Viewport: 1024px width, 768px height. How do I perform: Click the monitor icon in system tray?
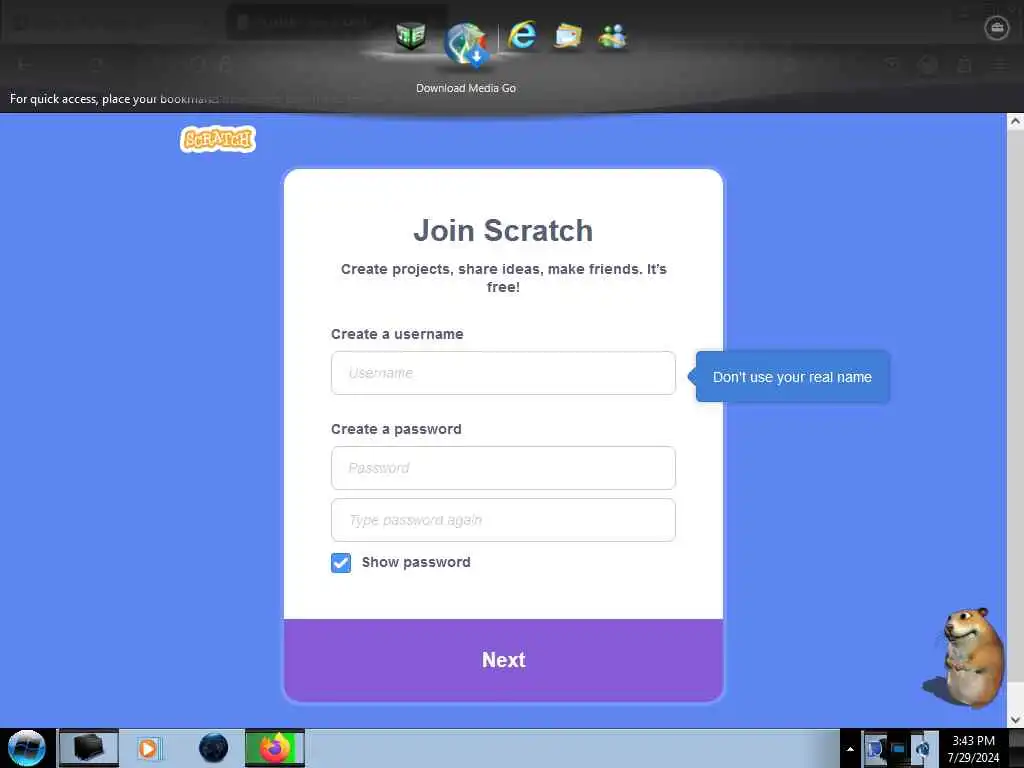click(898, 749)
